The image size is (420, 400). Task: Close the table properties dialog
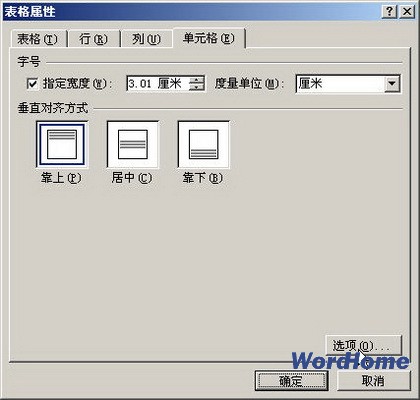pos(407,12)
